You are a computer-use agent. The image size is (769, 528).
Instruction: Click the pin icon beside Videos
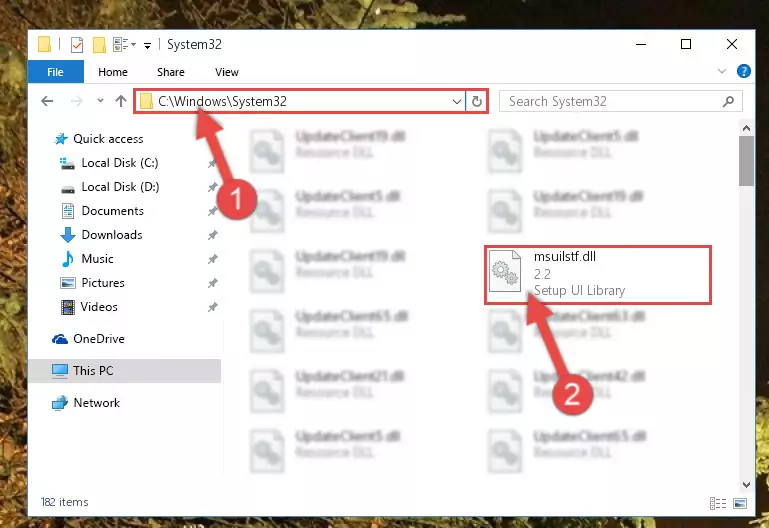point(212,307)
